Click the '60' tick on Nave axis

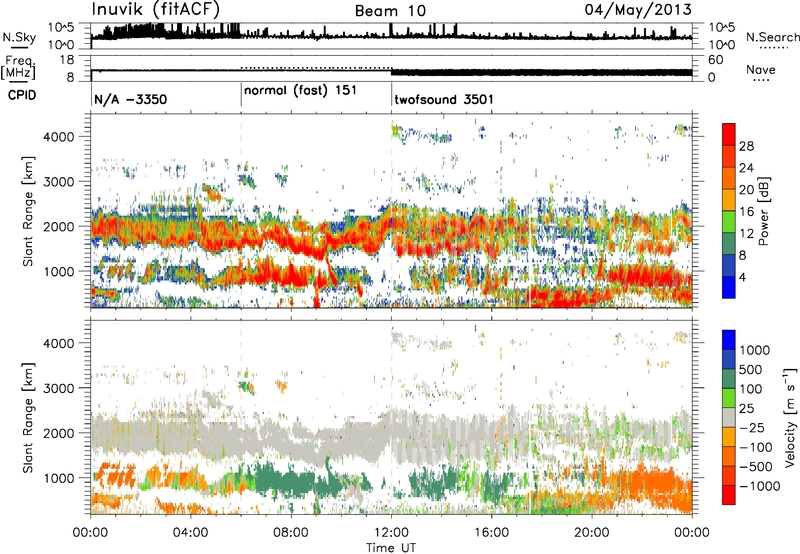[x=715, y=60]
